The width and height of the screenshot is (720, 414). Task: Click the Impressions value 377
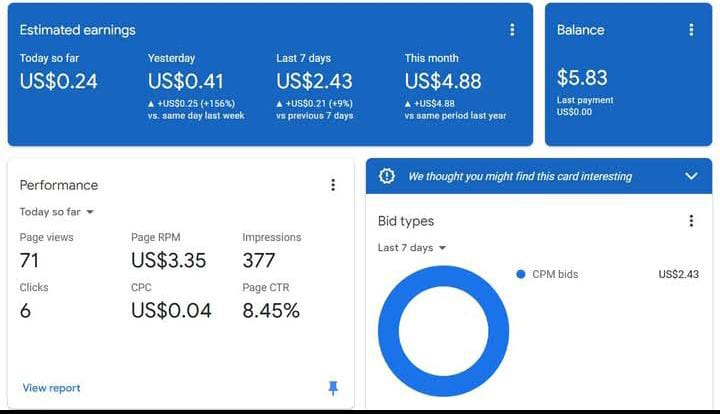(x=259, y=261)
